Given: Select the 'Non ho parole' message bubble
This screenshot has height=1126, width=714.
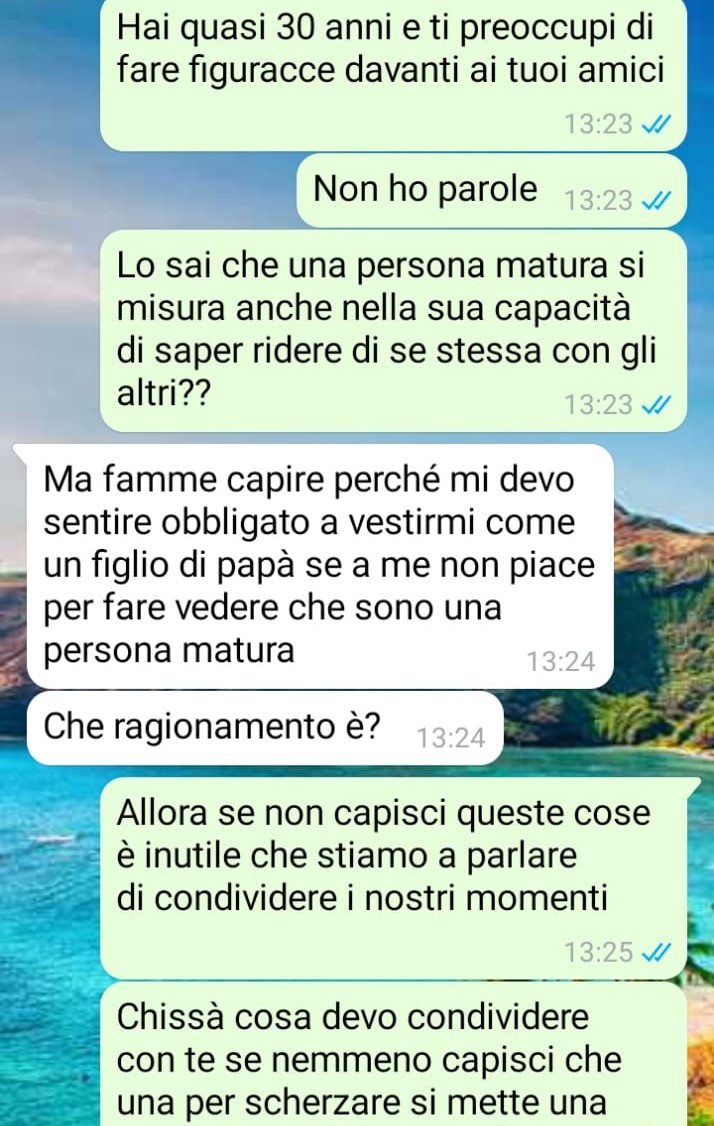Looking at the screenshot, I should [x=491, y=191].
